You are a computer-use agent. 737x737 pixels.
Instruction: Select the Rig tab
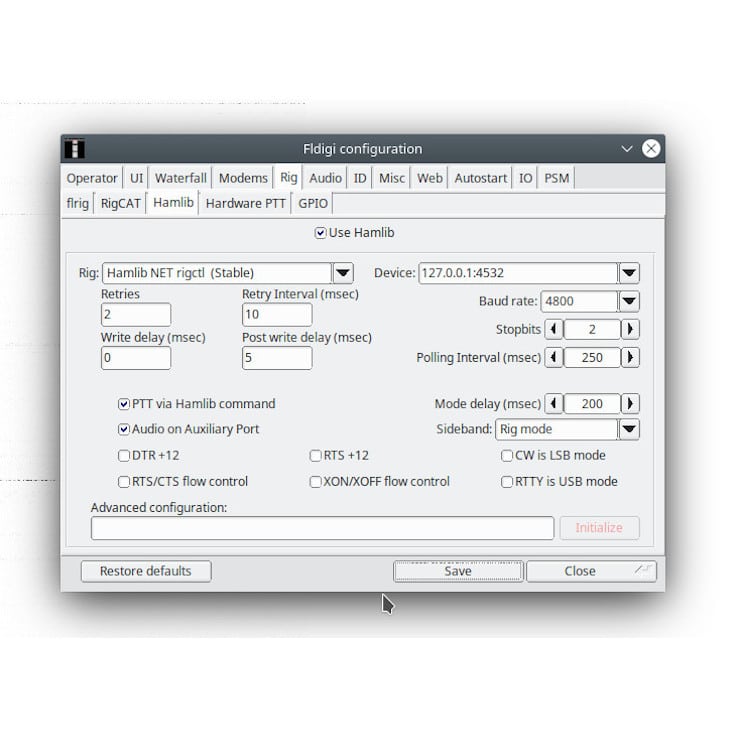[289, 177]
